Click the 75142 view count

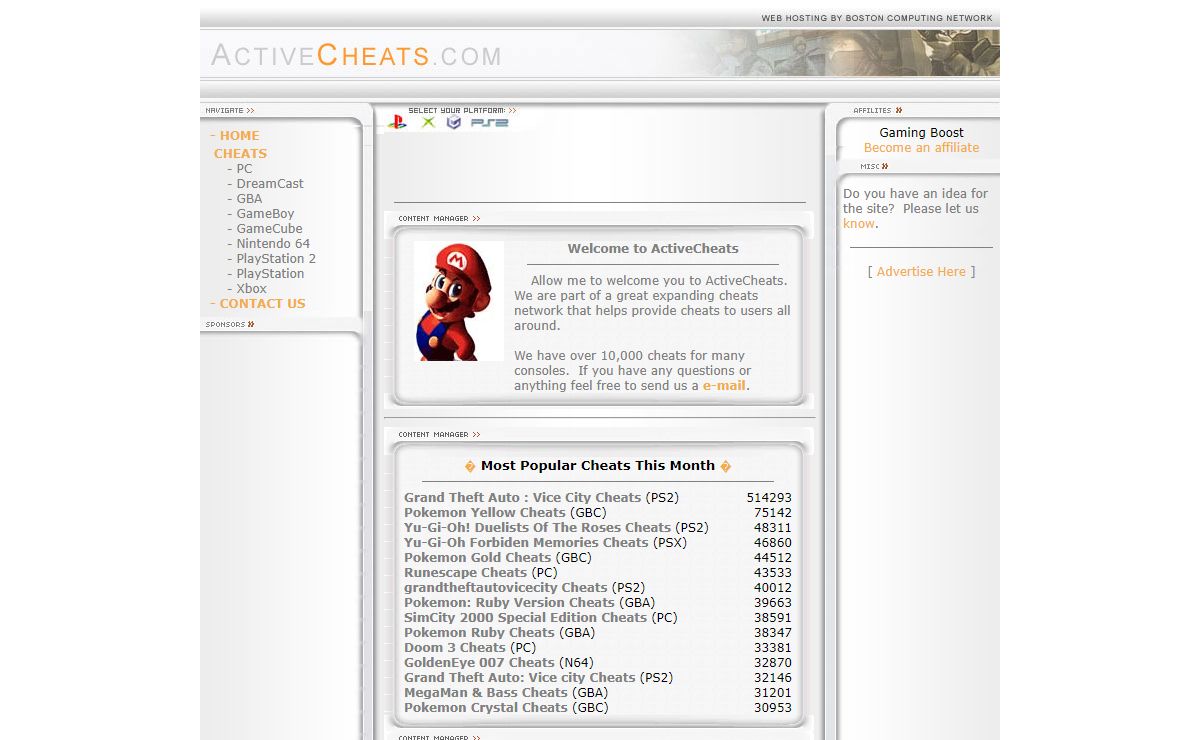point(773,512)
